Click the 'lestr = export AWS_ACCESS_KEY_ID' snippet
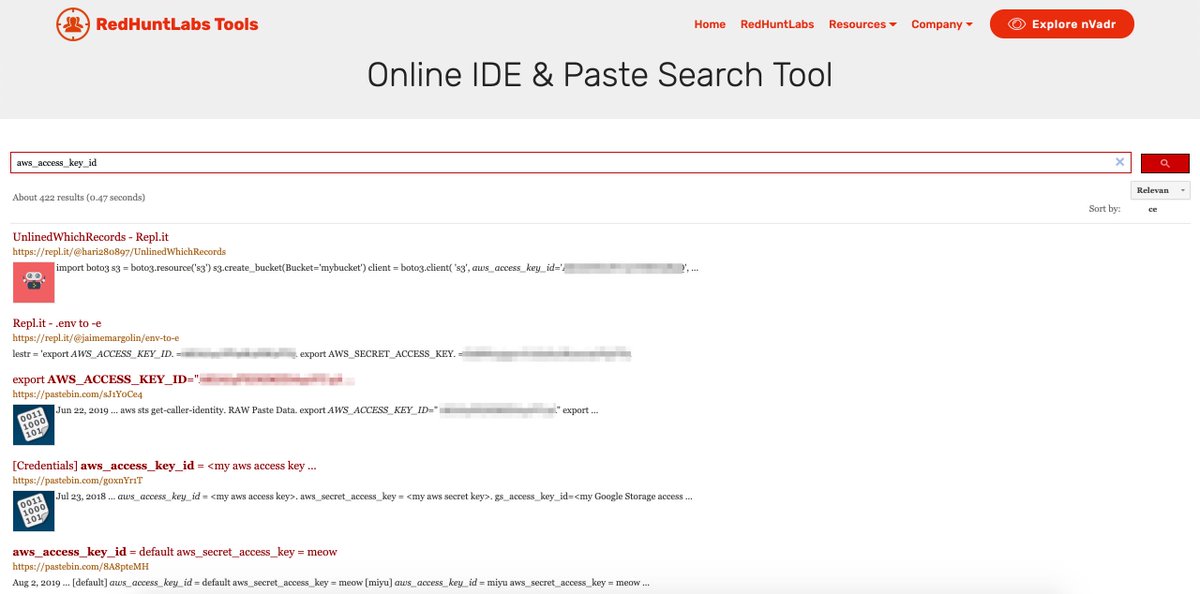The image size is (1200, 594). tap(324, 353)
